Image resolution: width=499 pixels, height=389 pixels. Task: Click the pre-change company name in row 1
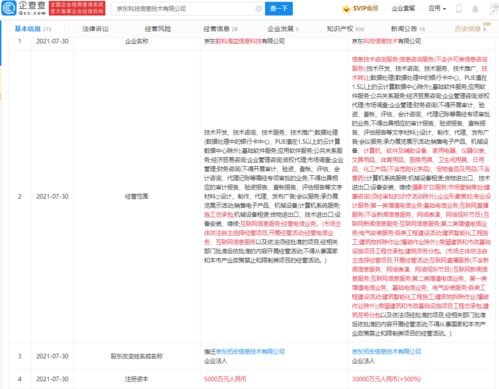tap(244, 41)
